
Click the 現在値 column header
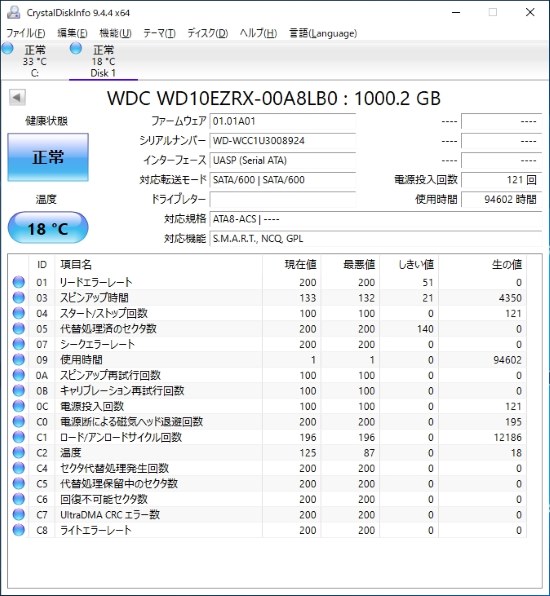click(x=292, y=265)
